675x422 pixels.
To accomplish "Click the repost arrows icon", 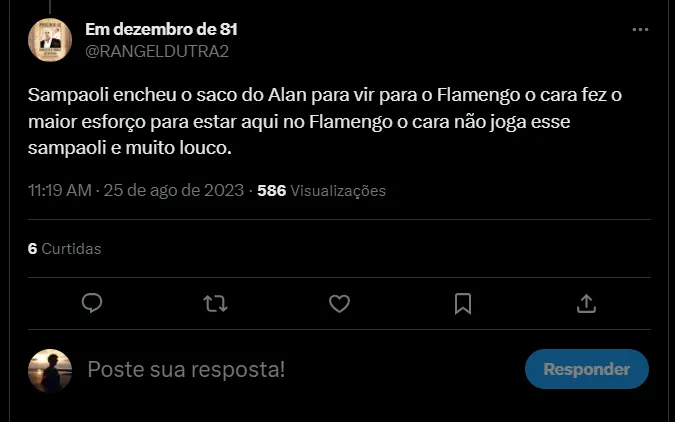I will point(215,303).
